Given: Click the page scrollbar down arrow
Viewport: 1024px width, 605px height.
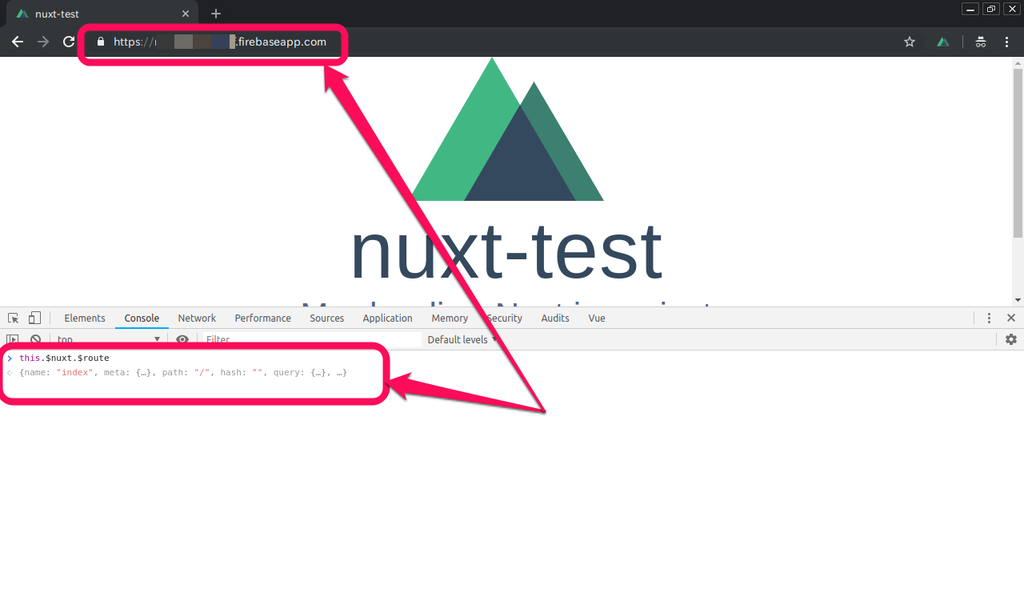Looking at the screenshot, I should pyautogui.click(x=1017, y=300).
